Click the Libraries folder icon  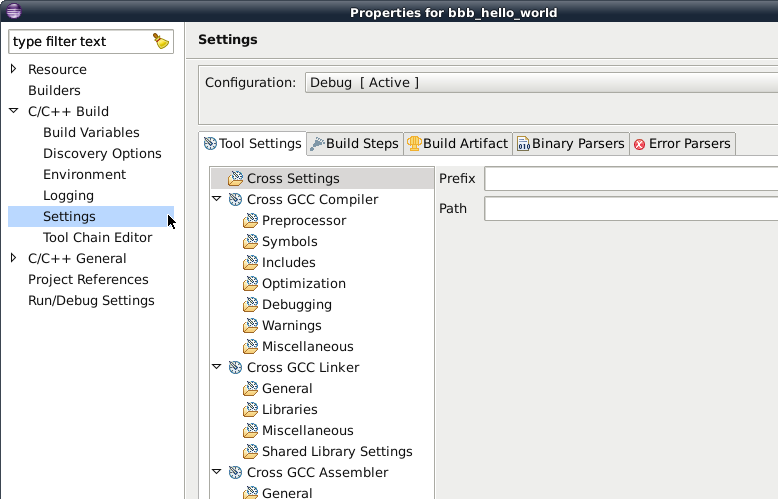point(250,409)
